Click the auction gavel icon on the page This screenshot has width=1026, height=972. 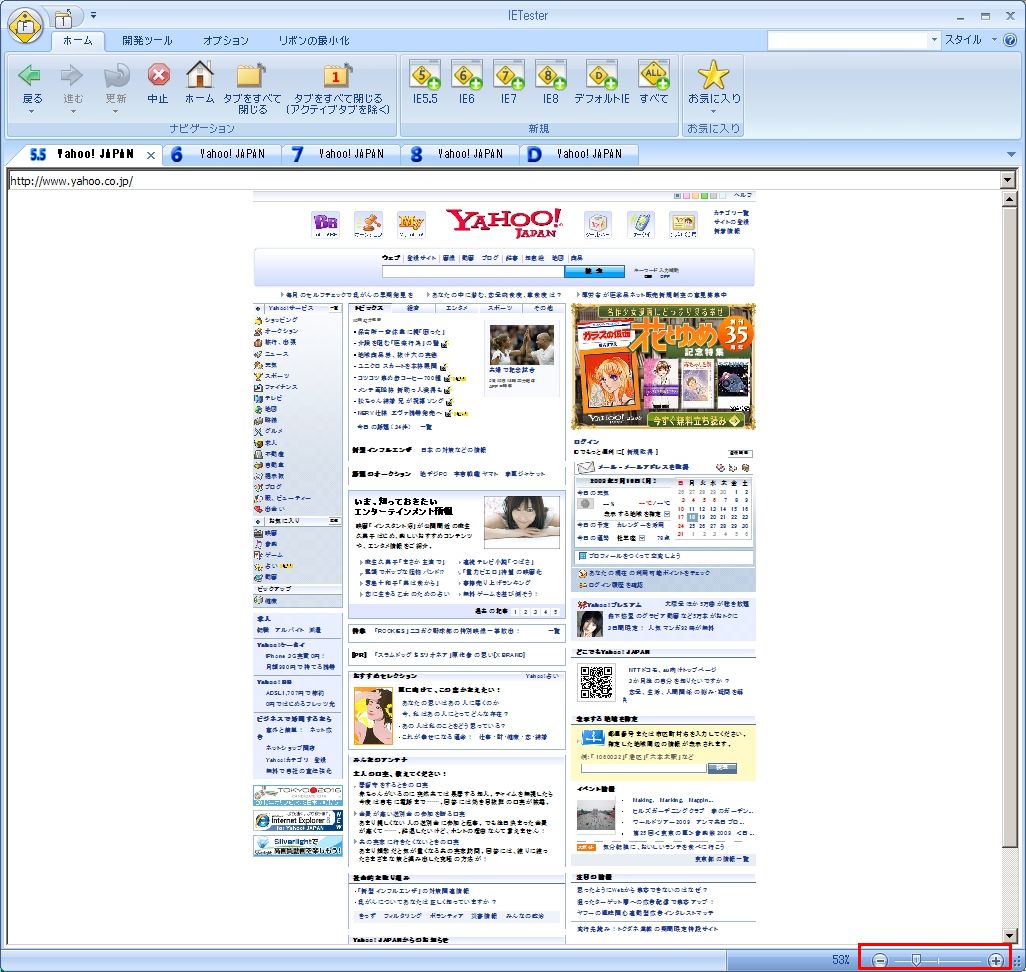(368, 225)
